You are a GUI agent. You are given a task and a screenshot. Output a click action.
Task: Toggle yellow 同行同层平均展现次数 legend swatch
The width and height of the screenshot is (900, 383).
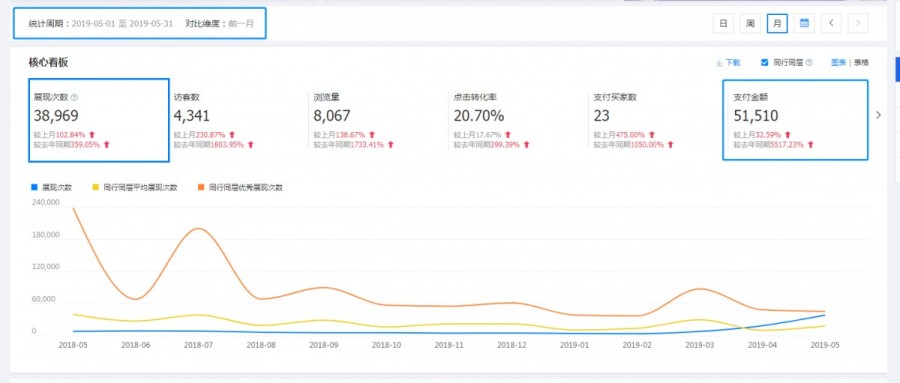click(96, 187)
